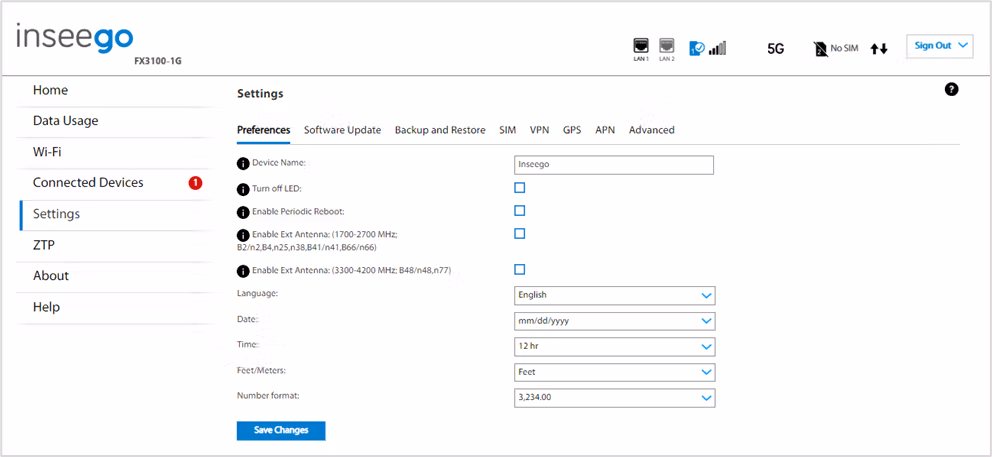Tick the 1700-2700 MHz Ext Antenna checkbox
Image resolution: width=992 pixels, height=457 pixels.
[x=519, y=234]
